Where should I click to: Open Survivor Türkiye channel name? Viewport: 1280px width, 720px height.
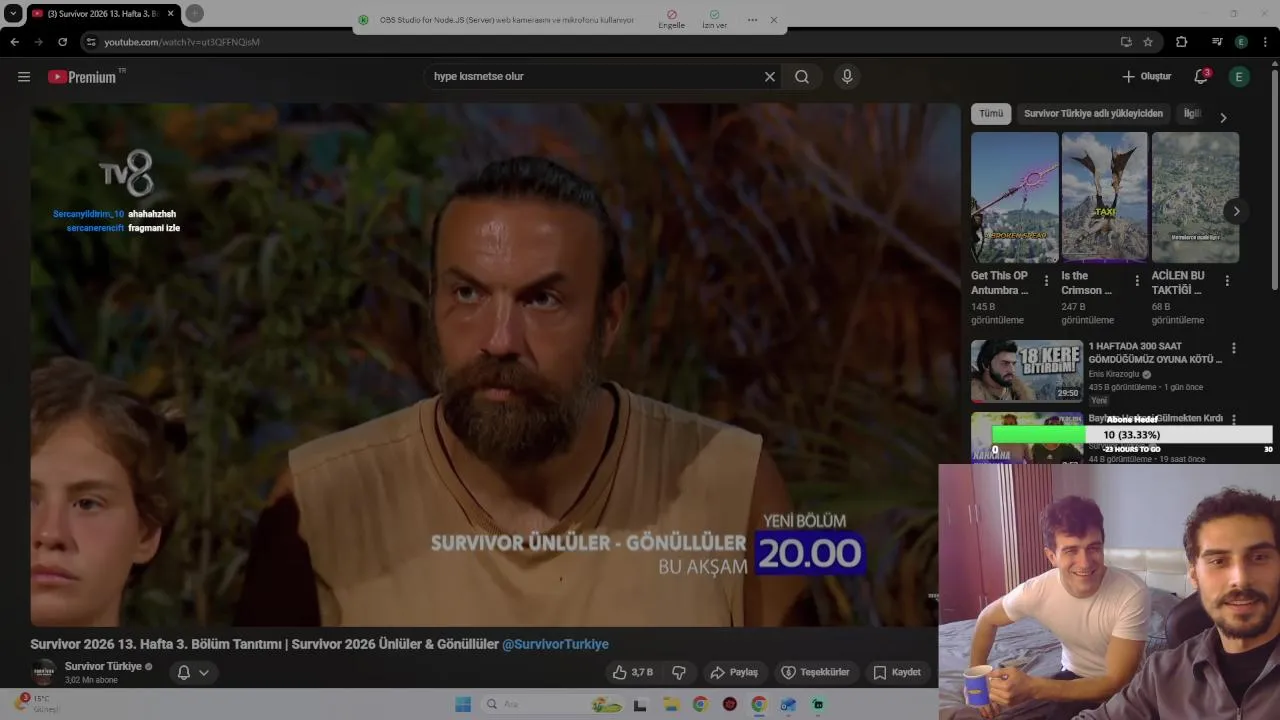click(103, 667)
